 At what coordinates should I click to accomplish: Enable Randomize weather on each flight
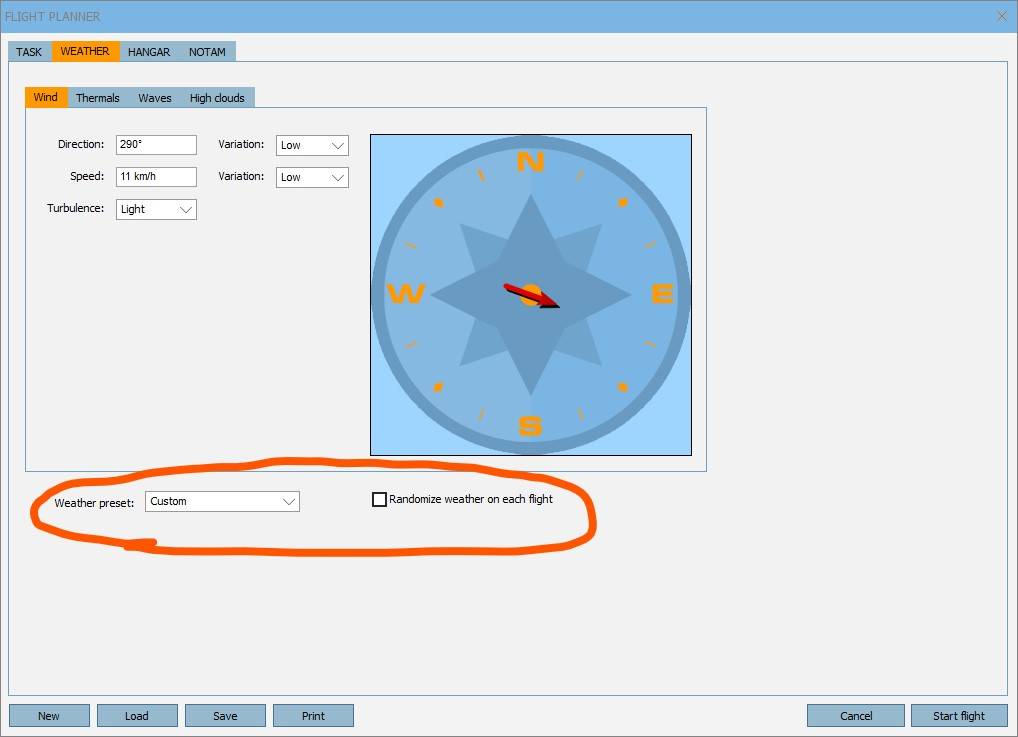pyautogui.click(x=380, y=499)
